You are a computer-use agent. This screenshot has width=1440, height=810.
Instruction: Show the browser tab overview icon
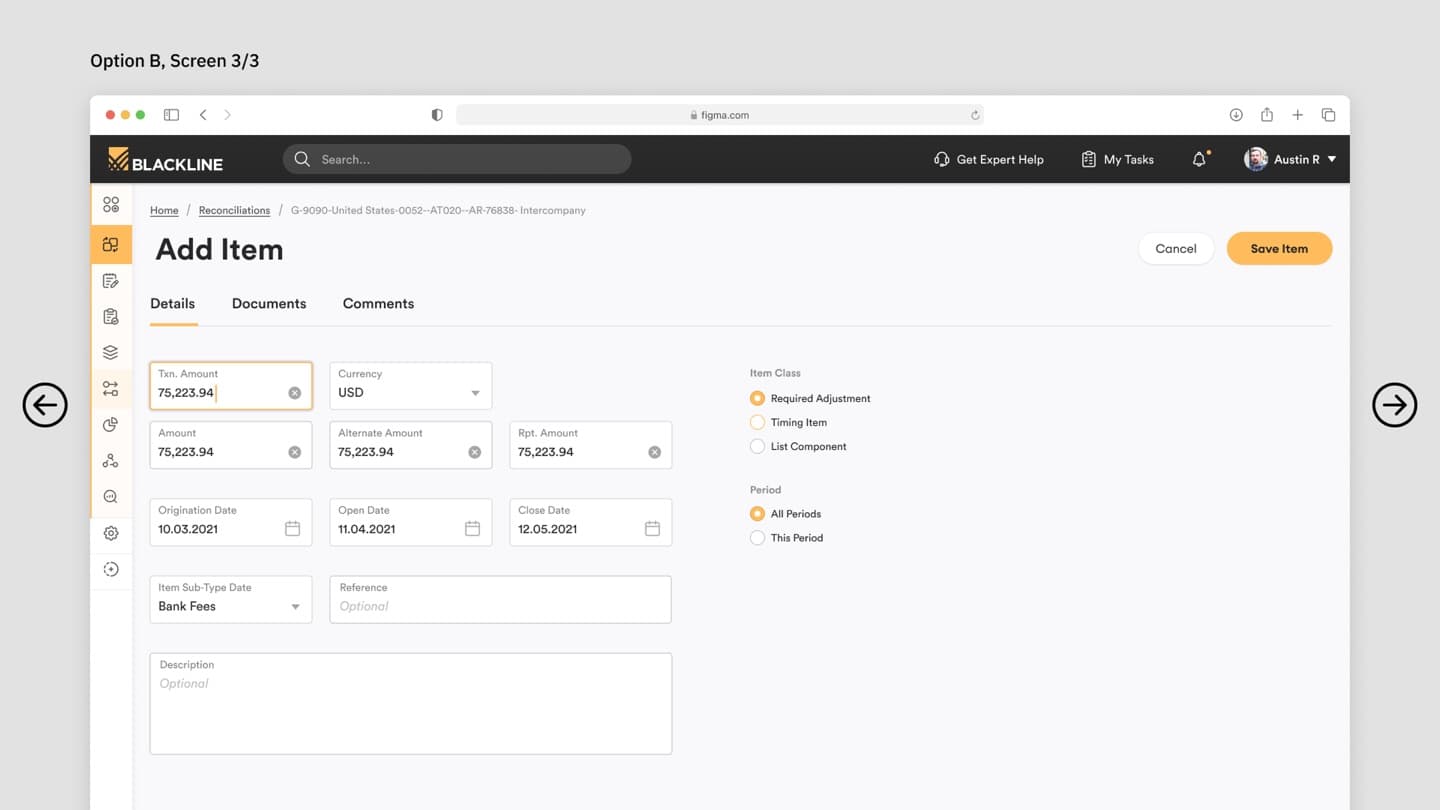coord(1329,115)
